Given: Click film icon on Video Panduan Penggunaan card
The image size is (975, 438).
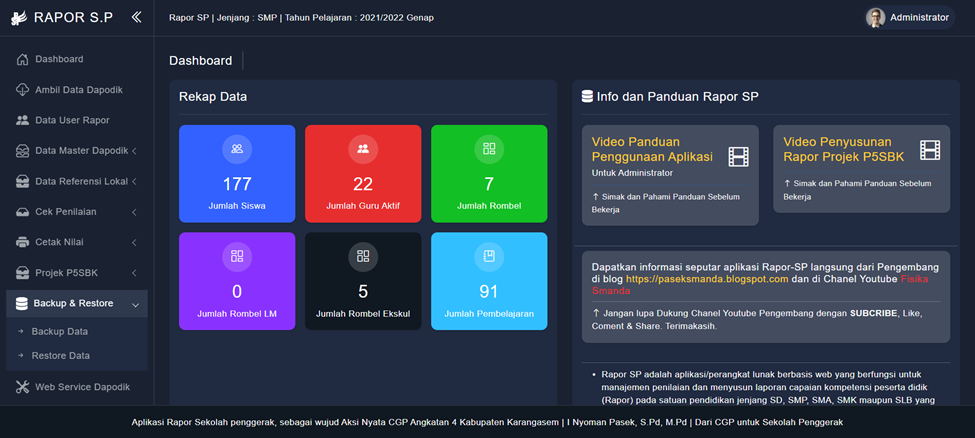Looking at the screenshot, I should click(738, 155).
